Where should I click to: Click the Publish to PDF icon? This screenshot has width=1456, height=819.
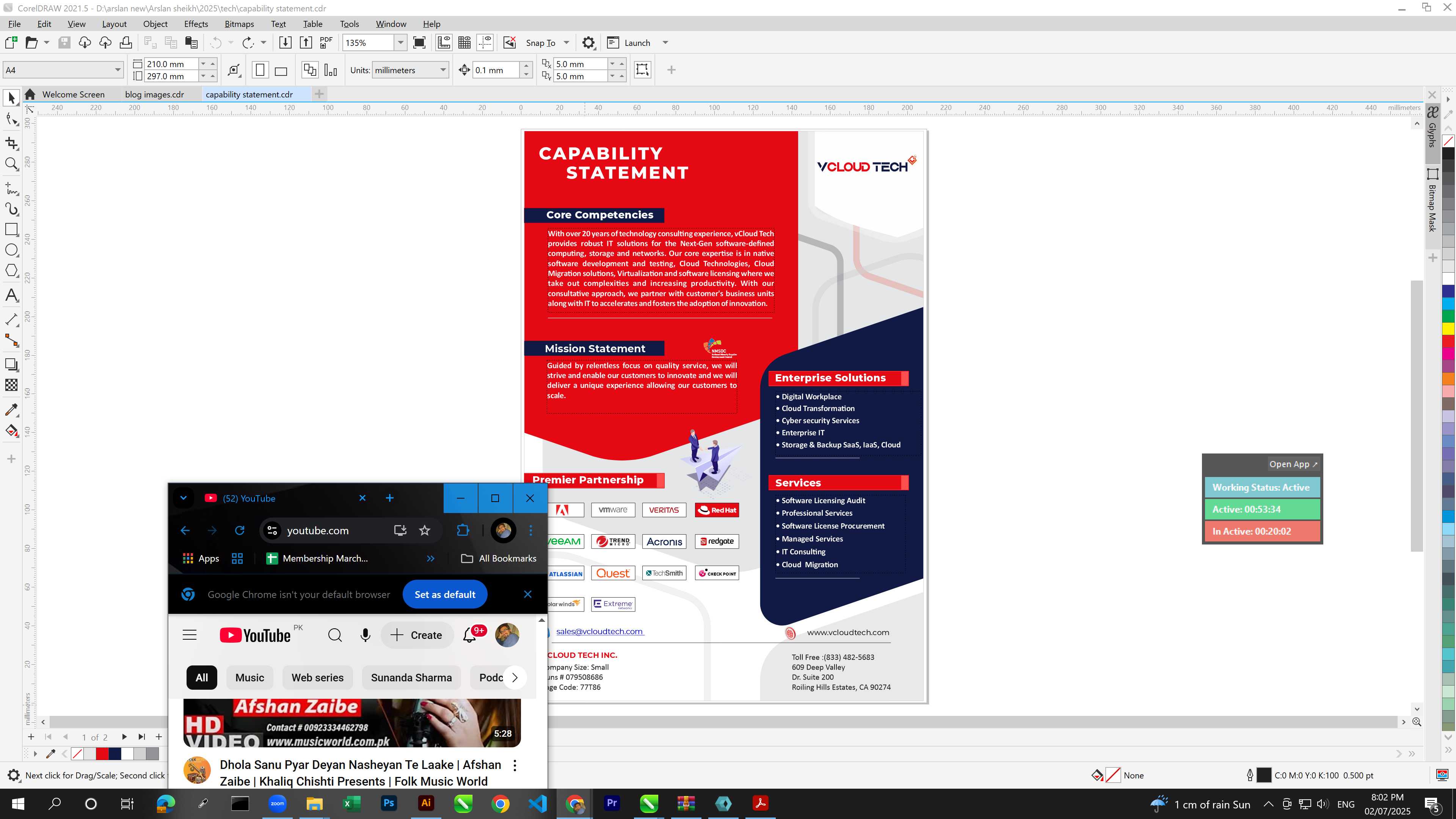326,42
